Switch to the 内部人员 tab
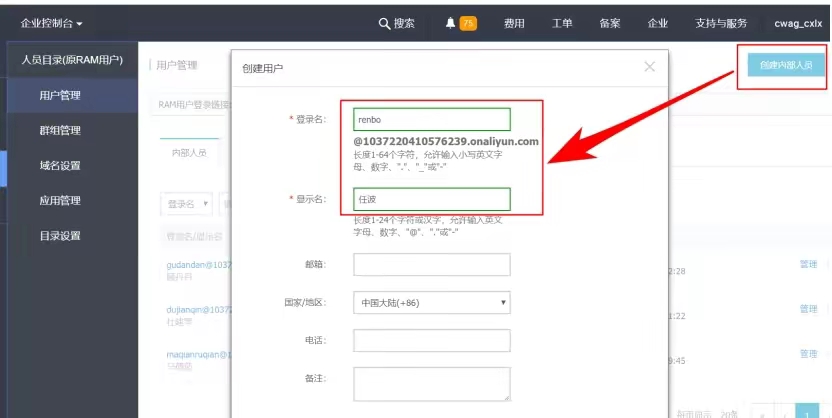 tap(189, 153)
